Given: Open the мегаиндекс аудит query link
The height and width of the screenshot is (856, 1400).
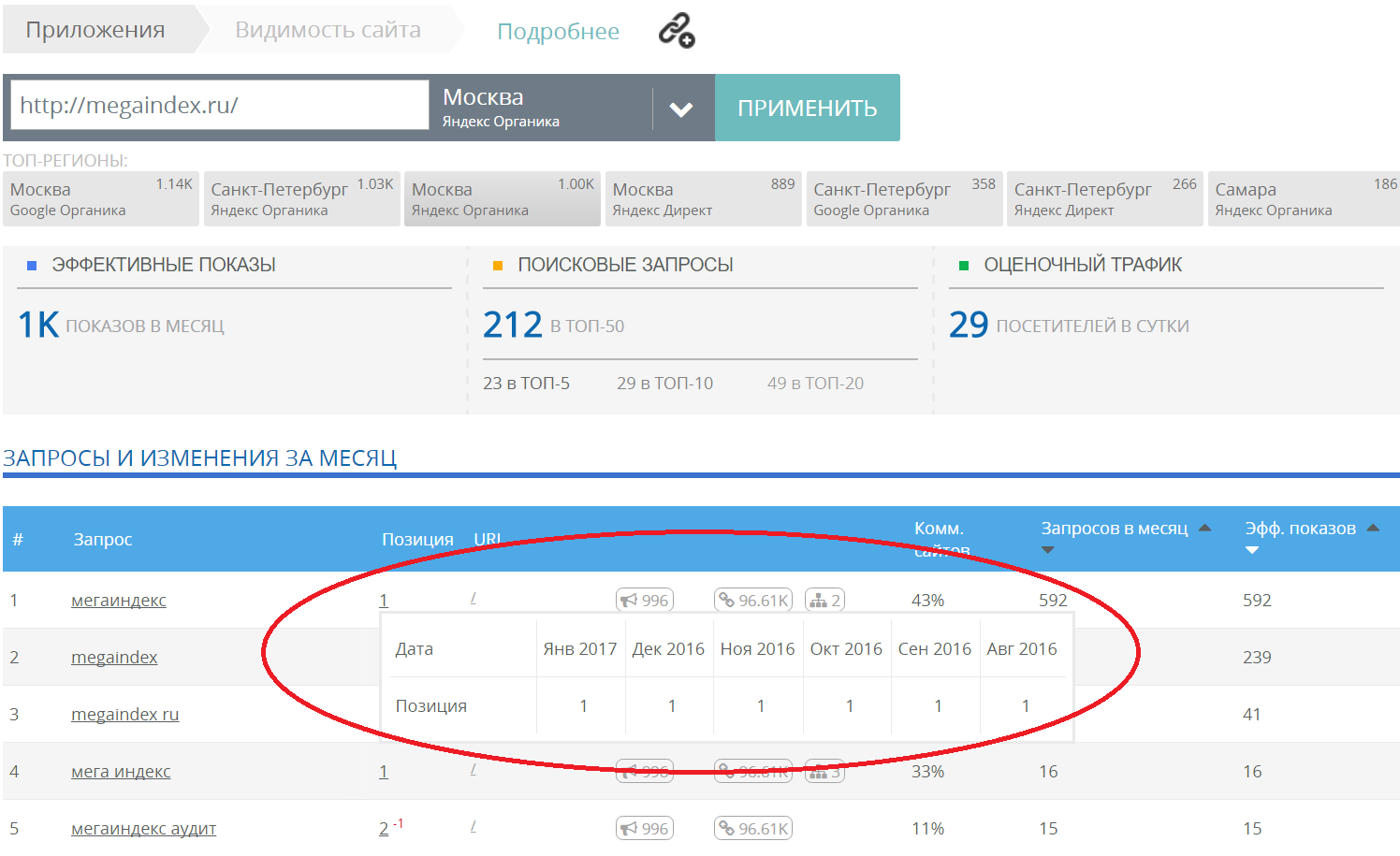Looking at the screenshot, I should 143,829.
